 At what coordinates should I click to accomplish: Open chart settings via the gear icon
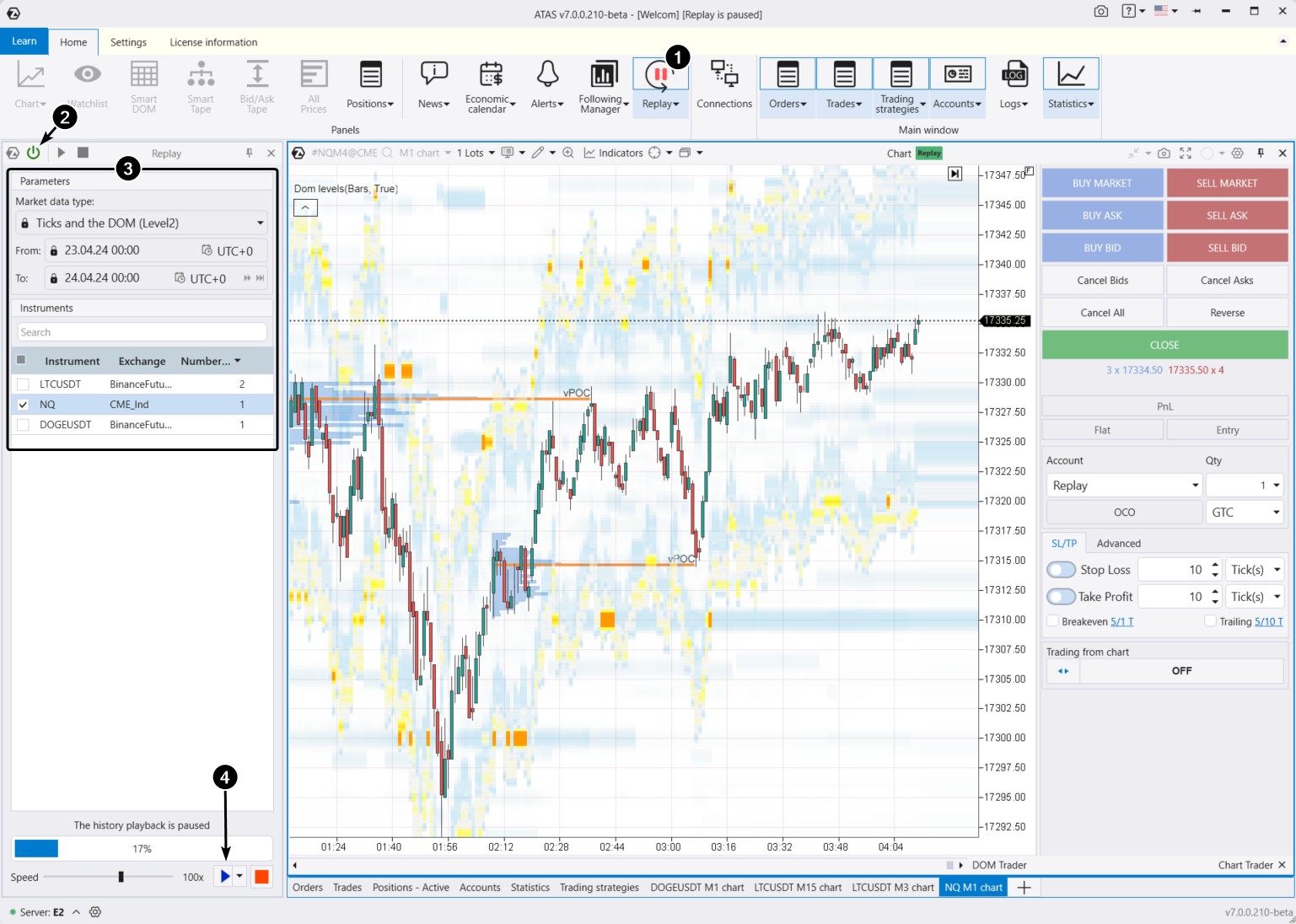tap(1238, 153)
